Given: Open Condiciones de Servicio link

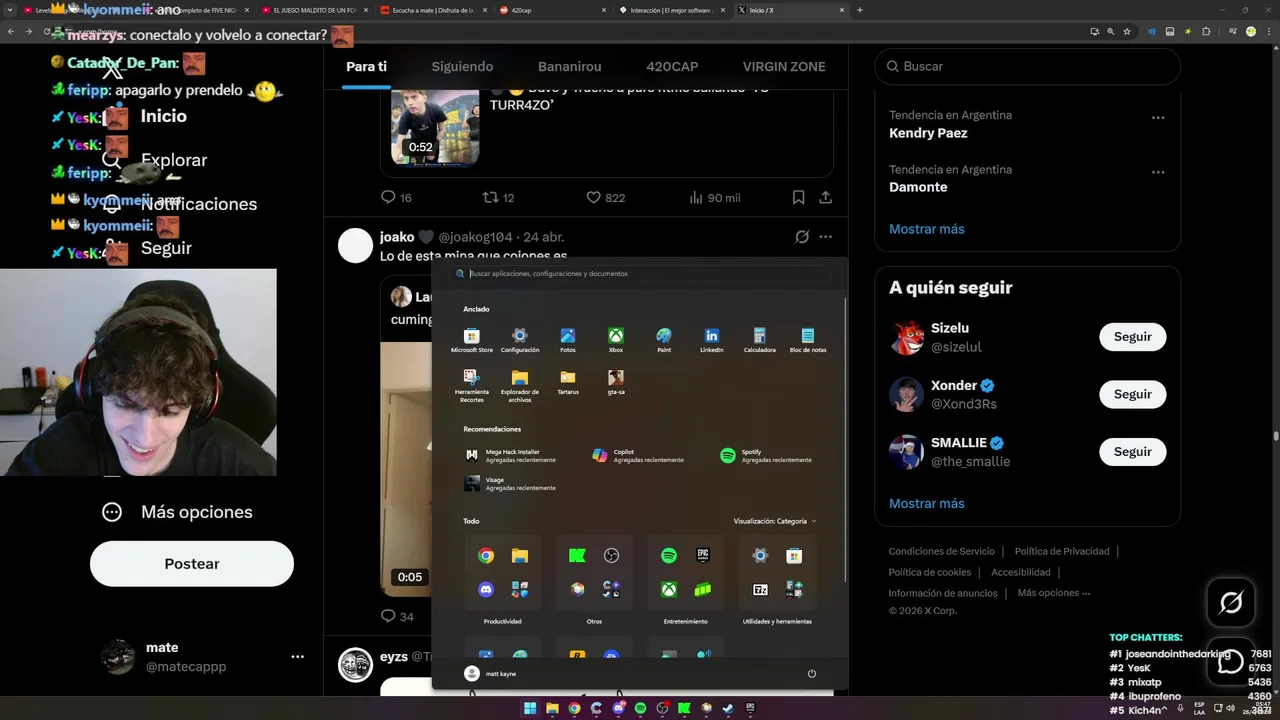Looking at the screenshot, I should coord(942,551).
